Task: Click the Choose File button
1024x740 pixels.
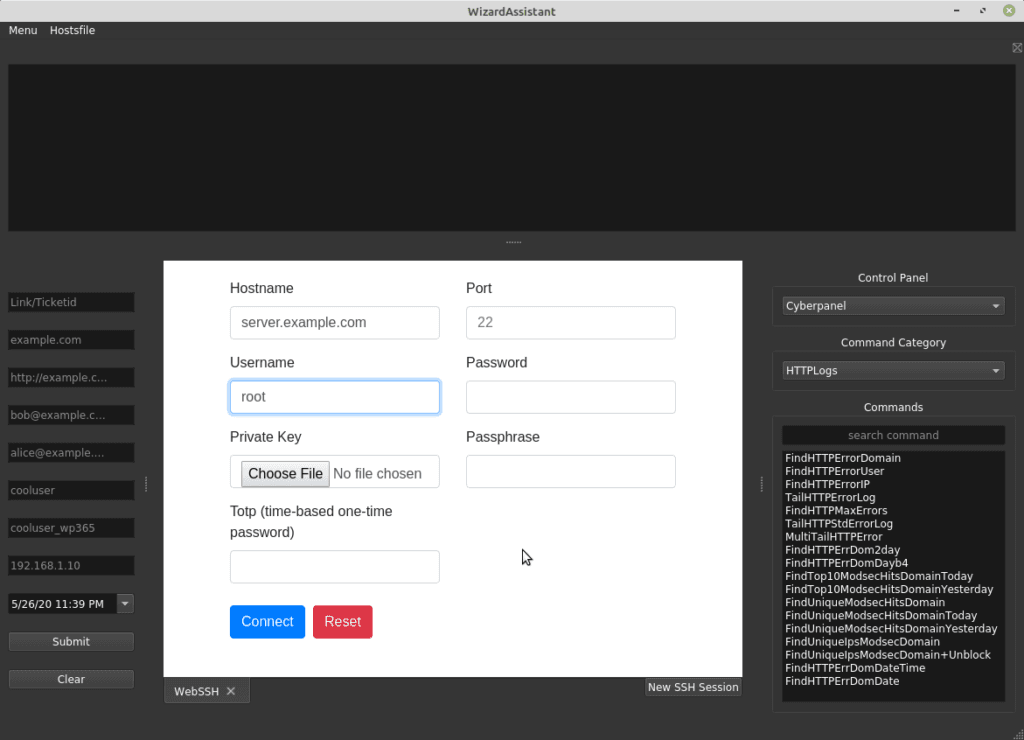Action: click(x=285, y=474)
